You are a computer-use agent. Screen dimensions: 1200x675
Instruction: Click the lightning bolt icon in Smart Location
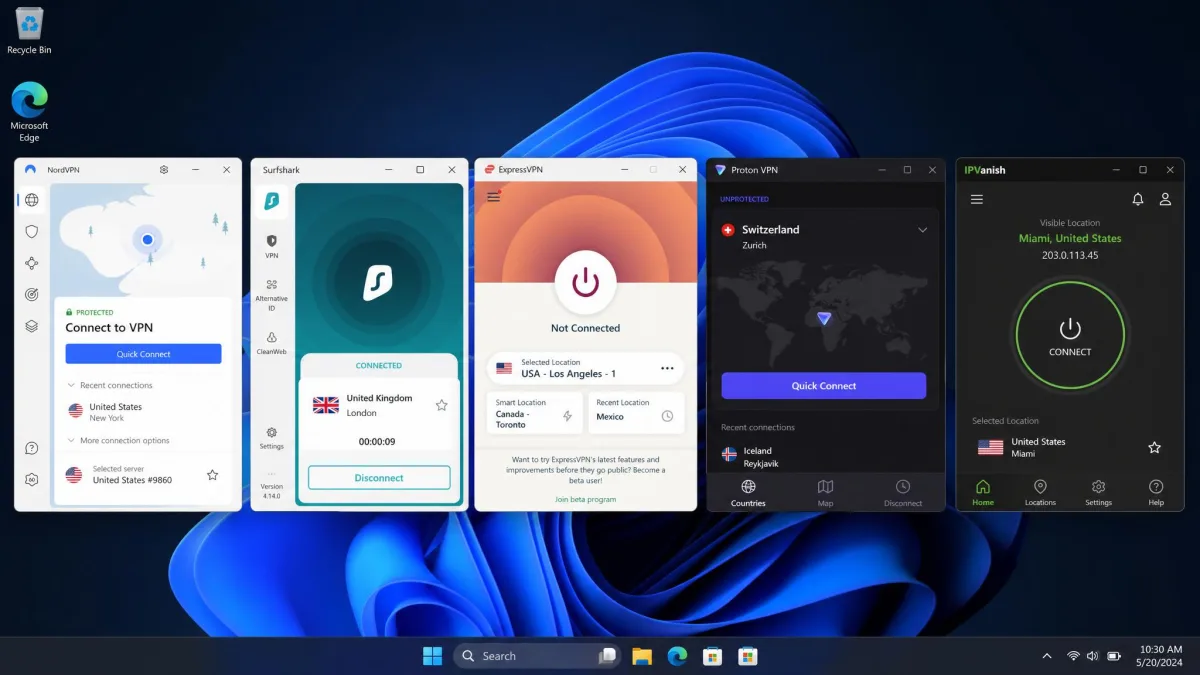(x=567, y=416)
